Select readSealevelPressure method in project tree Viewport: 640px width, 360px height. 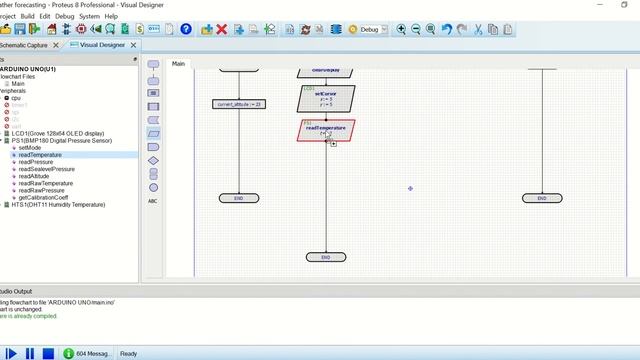47,169
